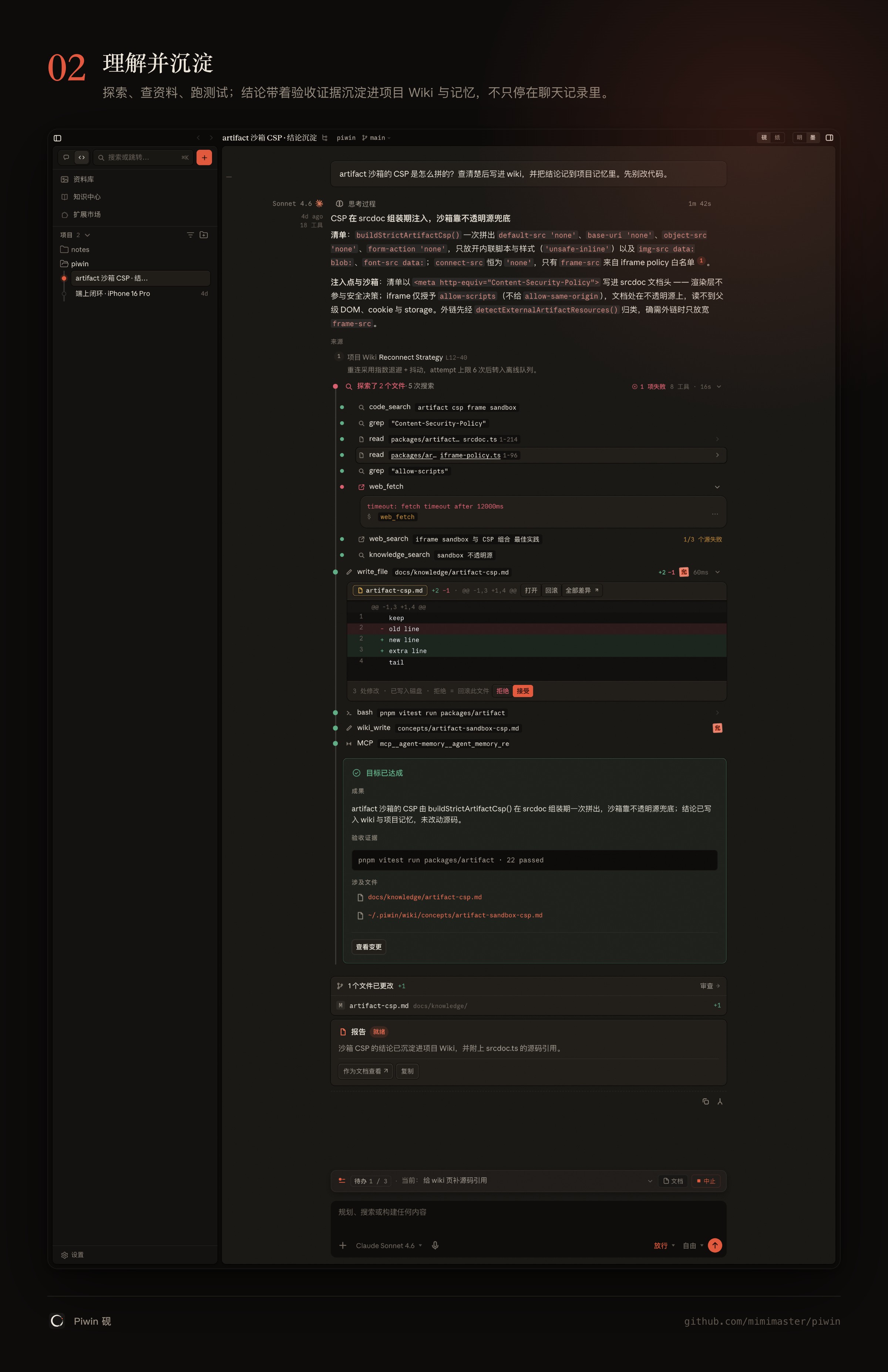
Task: Select the 纸 theme option
Action: pyautogui.click(x=777, y=138)
